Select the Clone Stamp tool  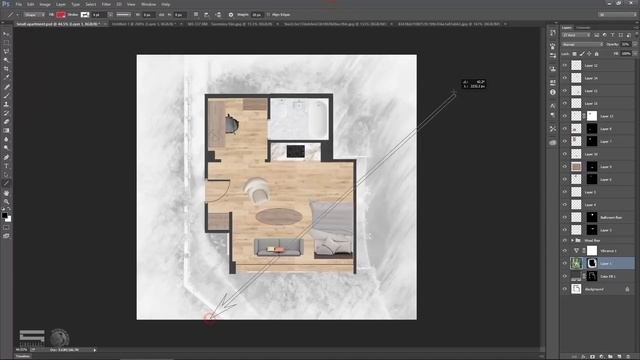coord(6,104)
